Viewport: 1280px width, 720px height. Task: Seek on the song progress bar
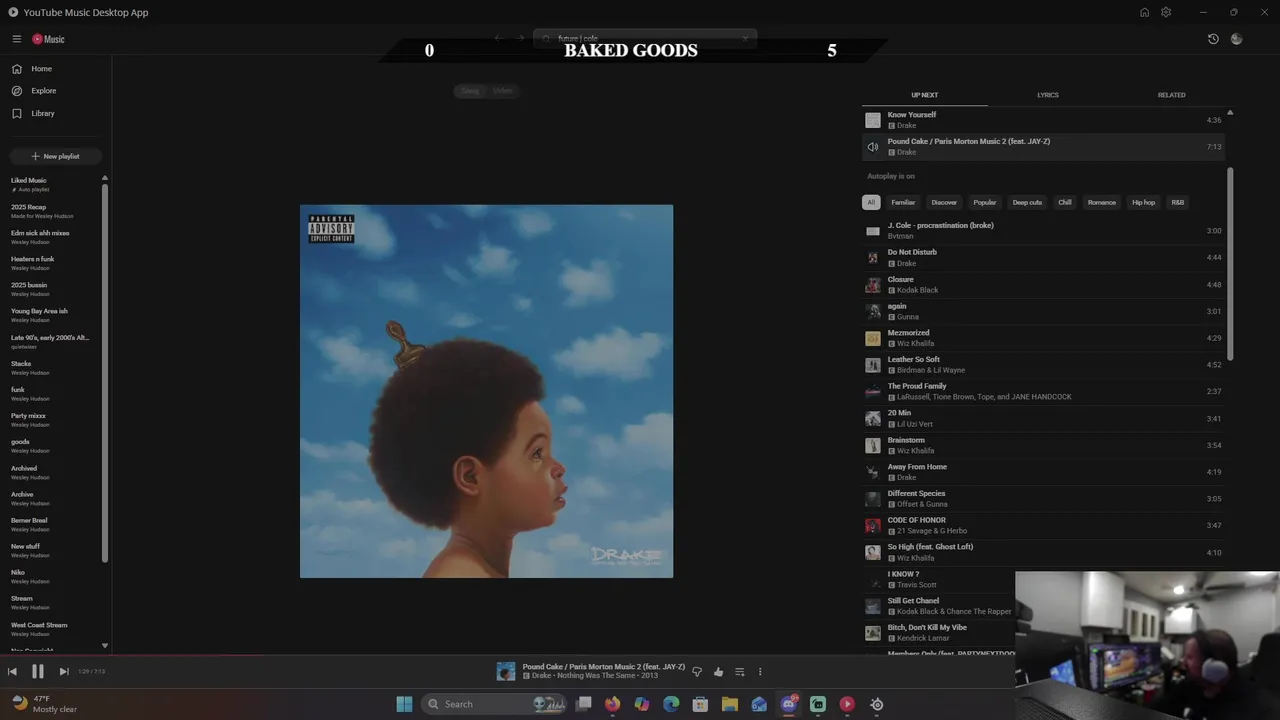click(x=507, y=657)
